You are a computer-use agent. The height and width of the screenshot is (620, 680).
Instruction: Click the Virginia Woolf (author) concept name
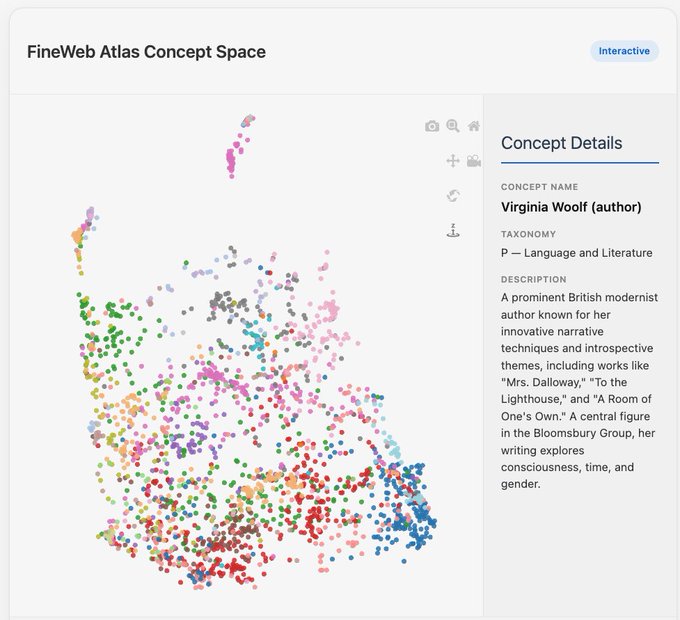click(x=571, y=207)
